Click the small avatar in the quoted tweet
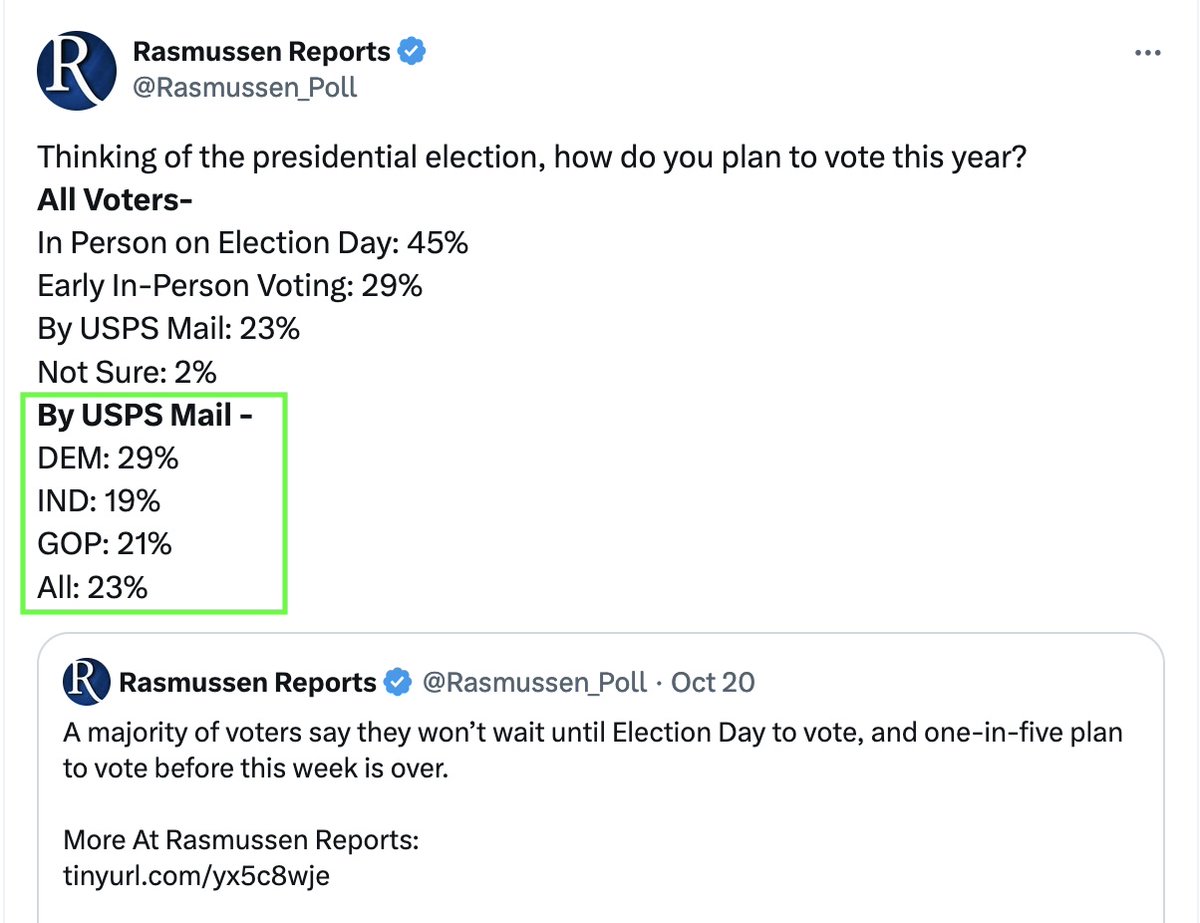The width and height of the screenshot is (1200, 923). click(85, 683)
